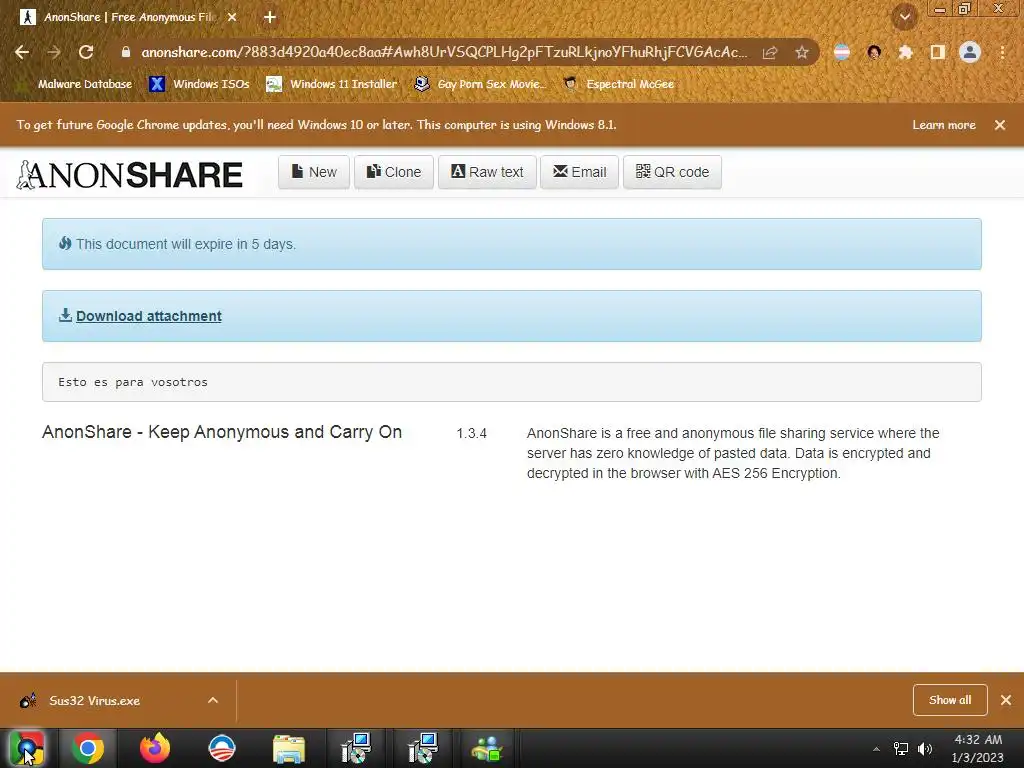
Task: Open the Extensions puzzle menu
Action: tap(905, 52)
